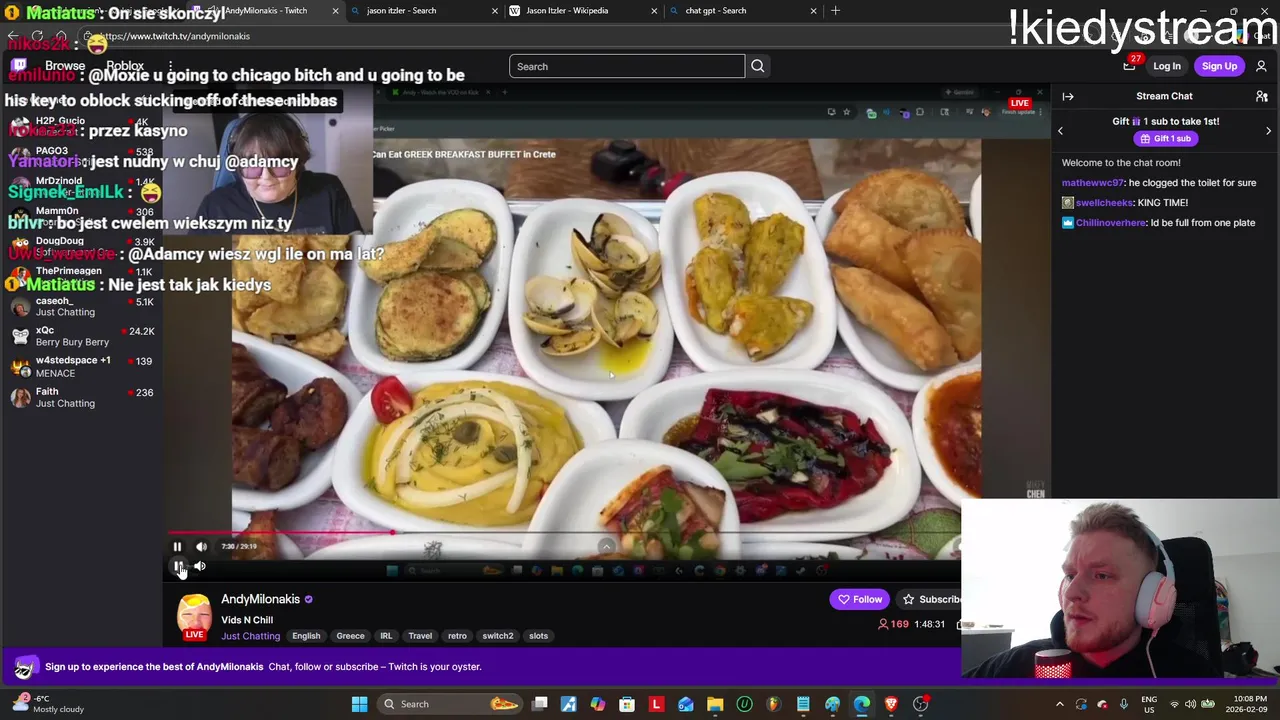This screenshot has width=1280, height=720.
Task: Select the English tag
Action: 306,636
